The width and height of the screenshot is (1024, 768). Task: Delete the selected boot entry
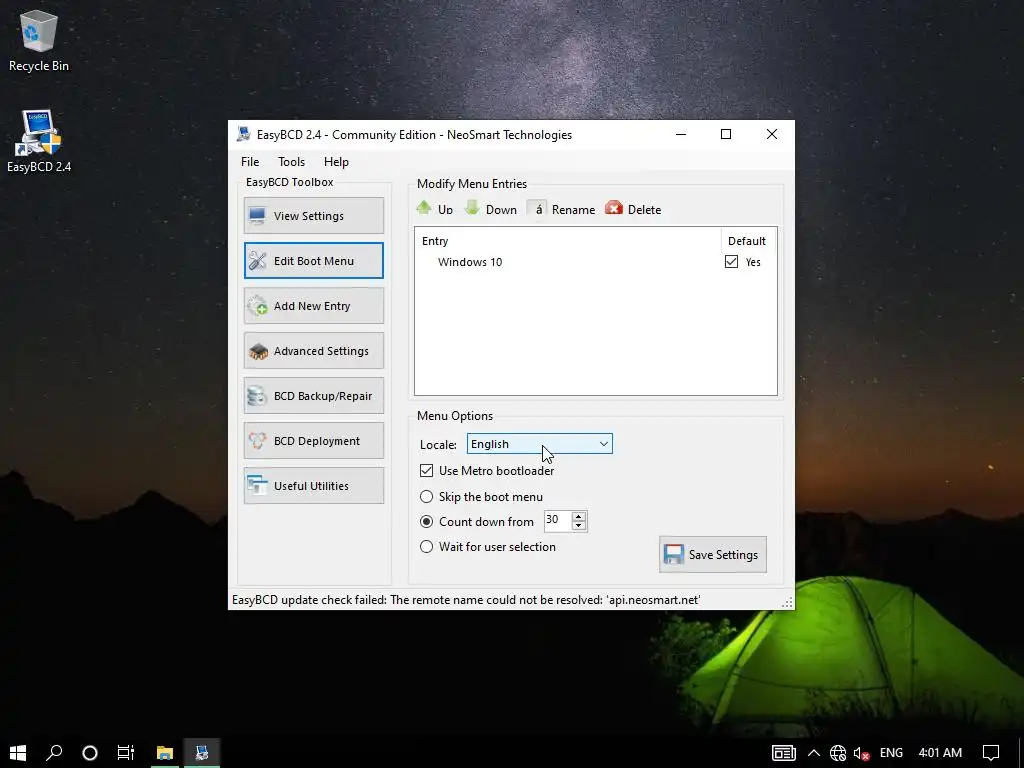[x=633, y=209]
